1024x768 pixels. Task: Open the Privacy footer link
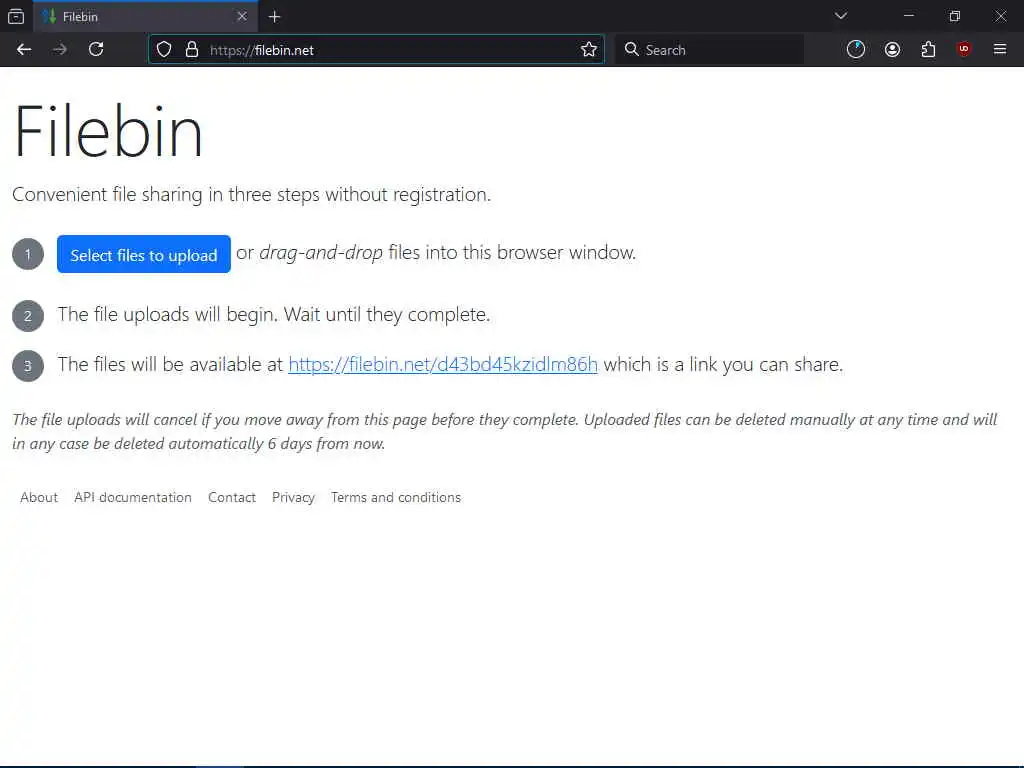click(x=293, y=498)
